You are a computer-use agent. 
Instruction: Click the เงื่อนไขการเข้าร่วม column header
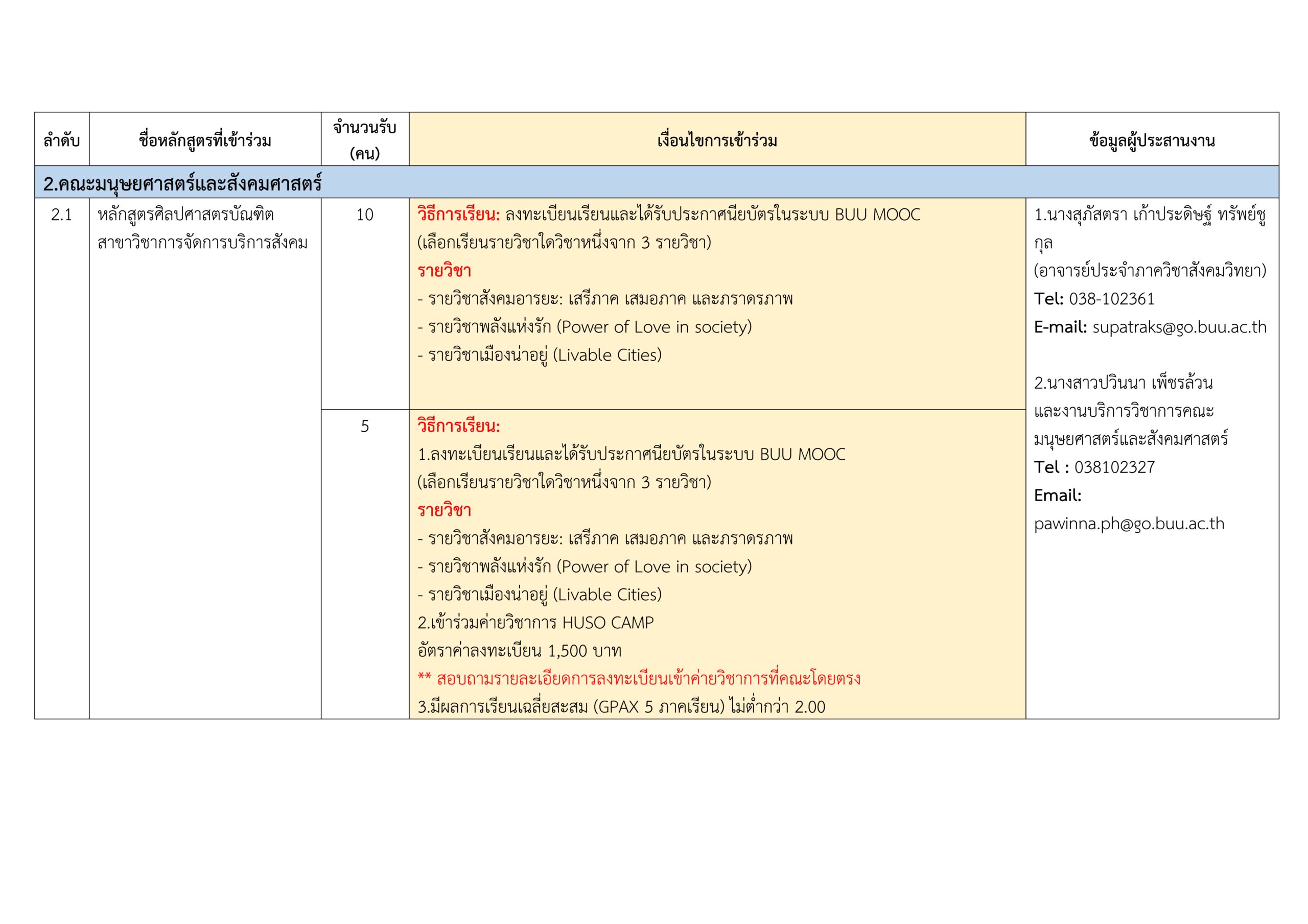click(717, 140)
